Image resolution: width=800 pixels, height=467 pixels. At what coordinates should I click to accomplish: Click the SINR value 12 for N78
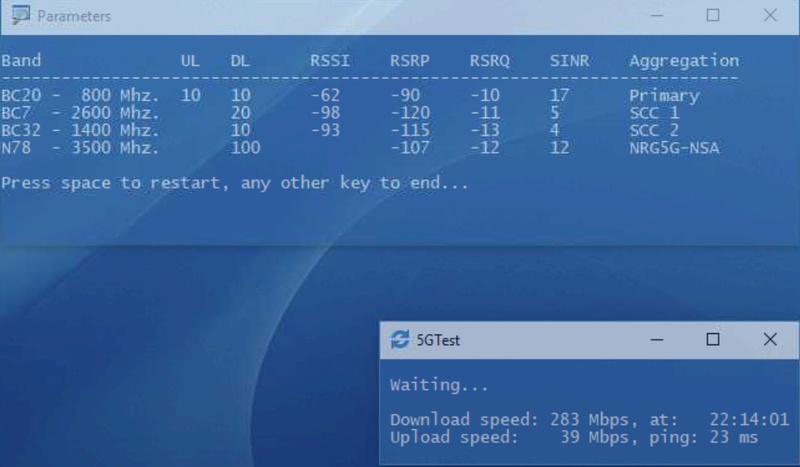[560, 148]
